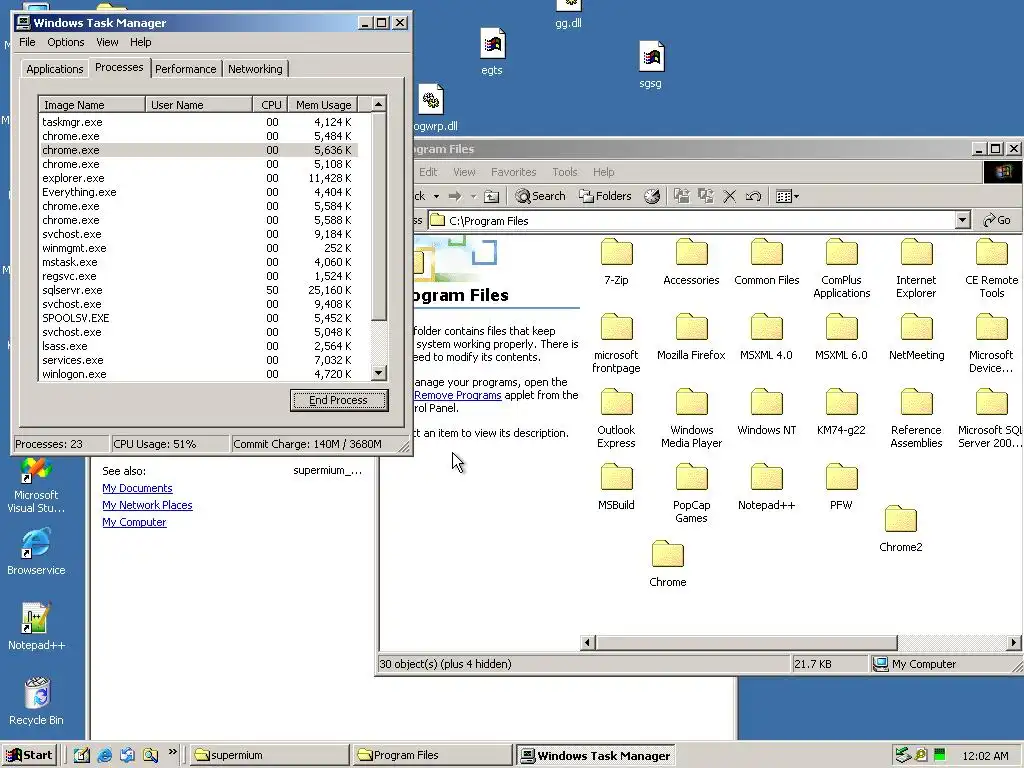Open the Notepad++ folder in Program Files
The width and height of the screenshot is (1024, 768).
pos(767,488)
